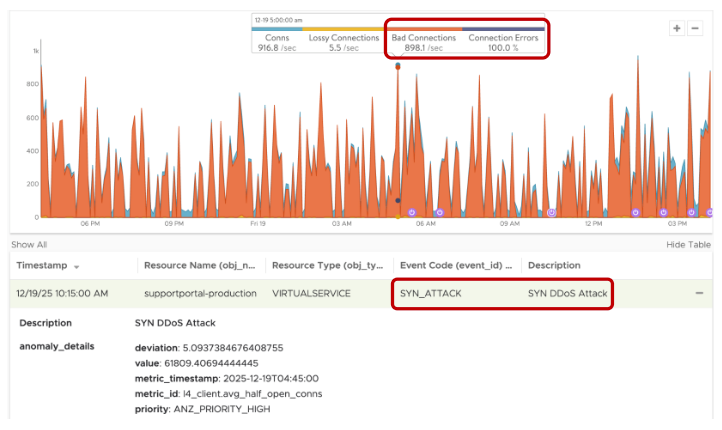Toggle Bad Connections metric legend

[424, 42]
